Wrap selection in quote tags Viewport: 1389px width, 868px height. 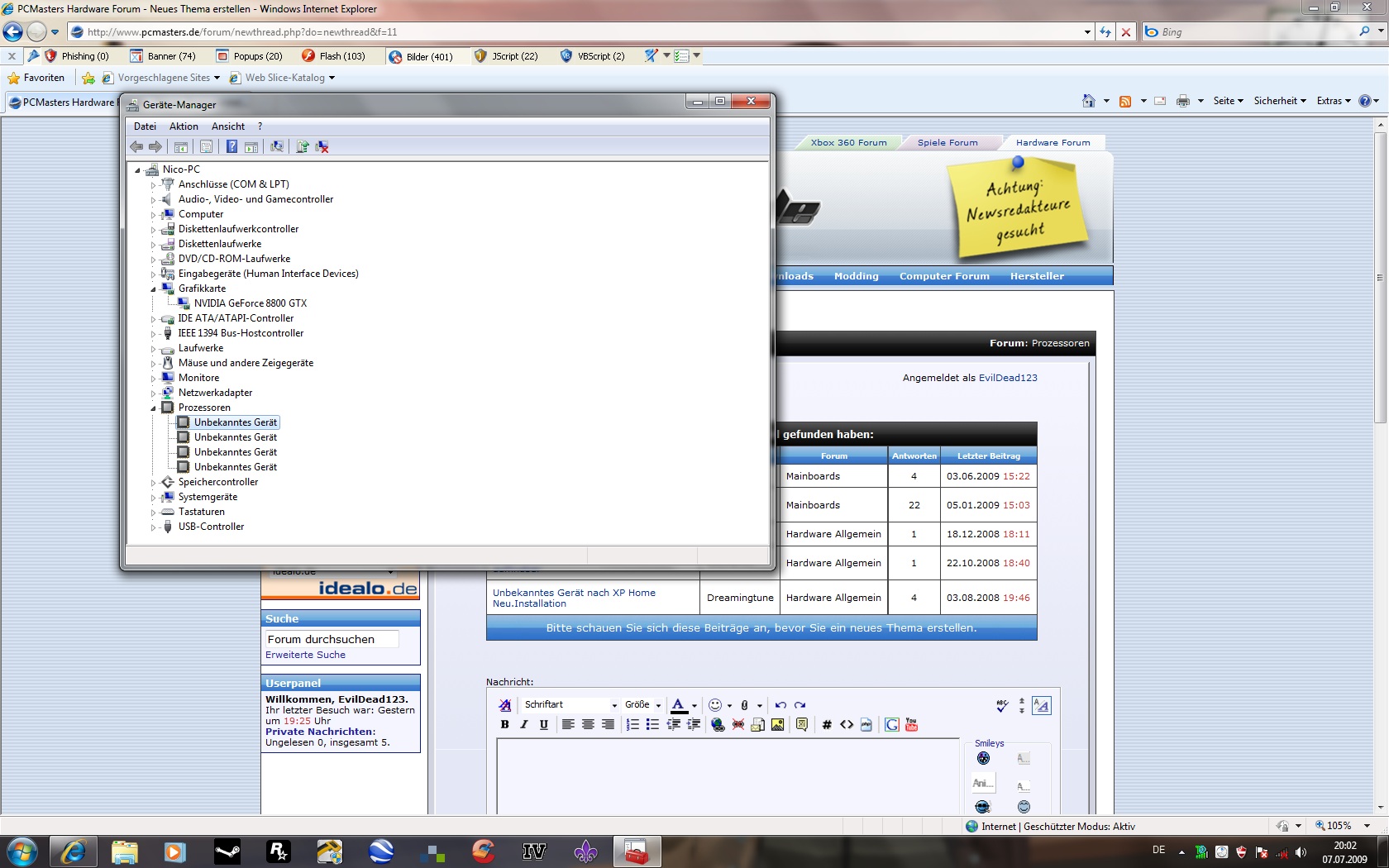click(x=801, y=724)
